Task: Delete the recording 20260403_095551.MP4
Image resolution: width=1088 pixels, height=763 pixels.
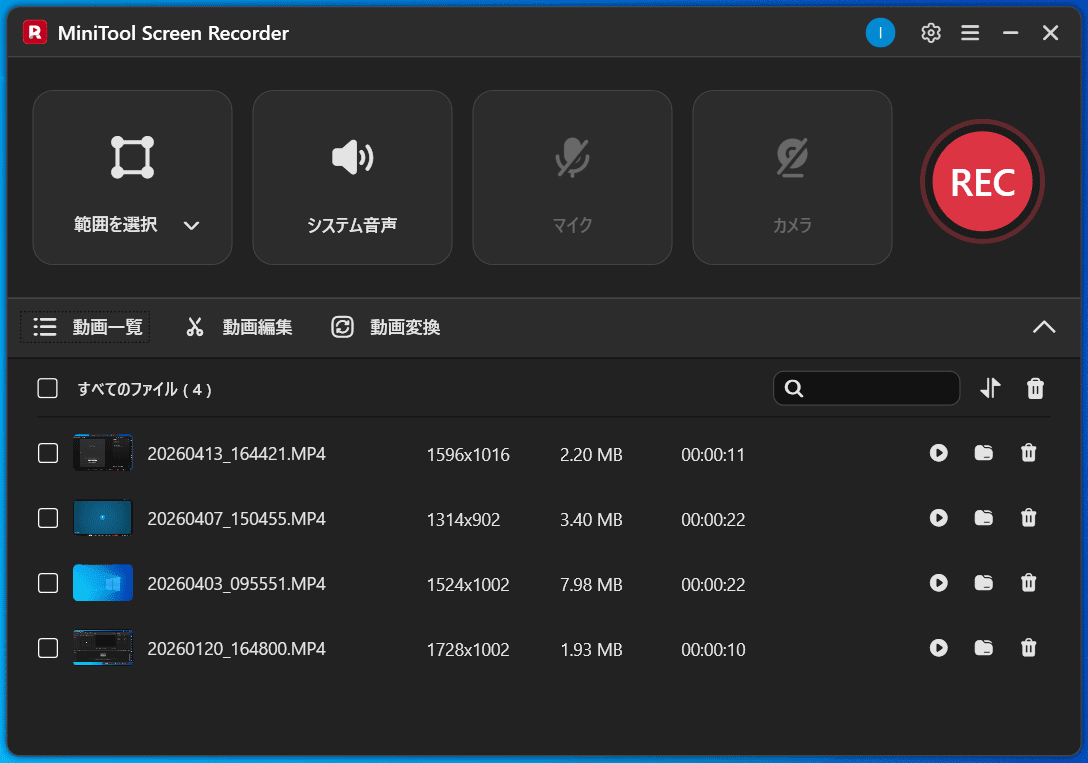Action: 1028,583
